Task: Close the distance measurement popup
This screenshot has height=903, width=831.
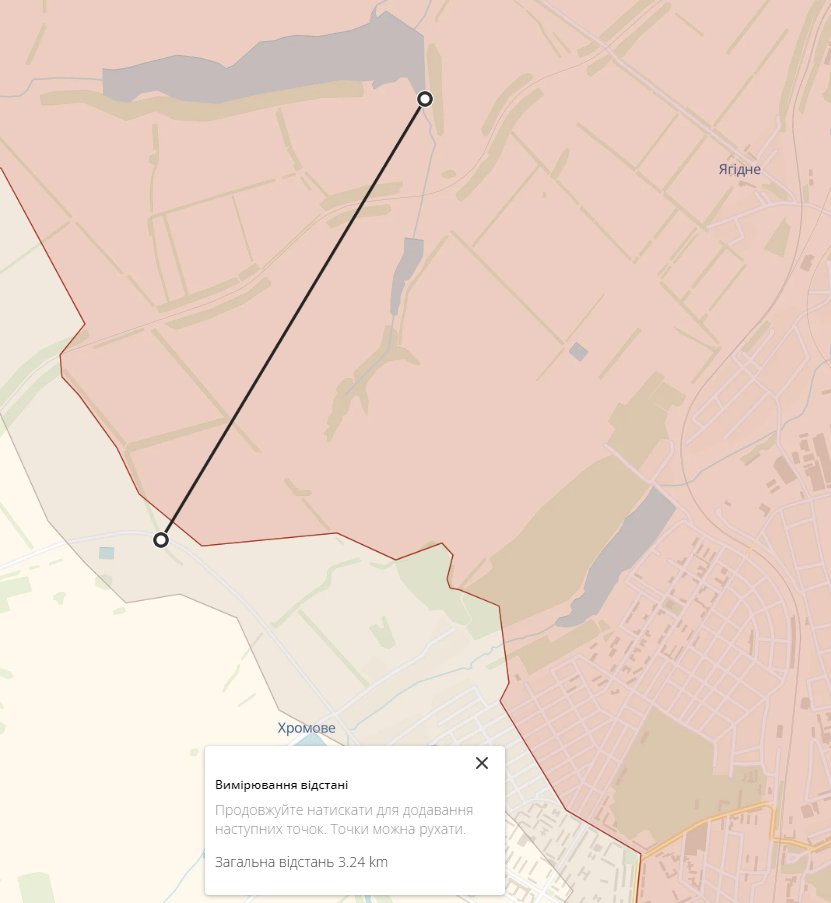Action: pos(482,763)
